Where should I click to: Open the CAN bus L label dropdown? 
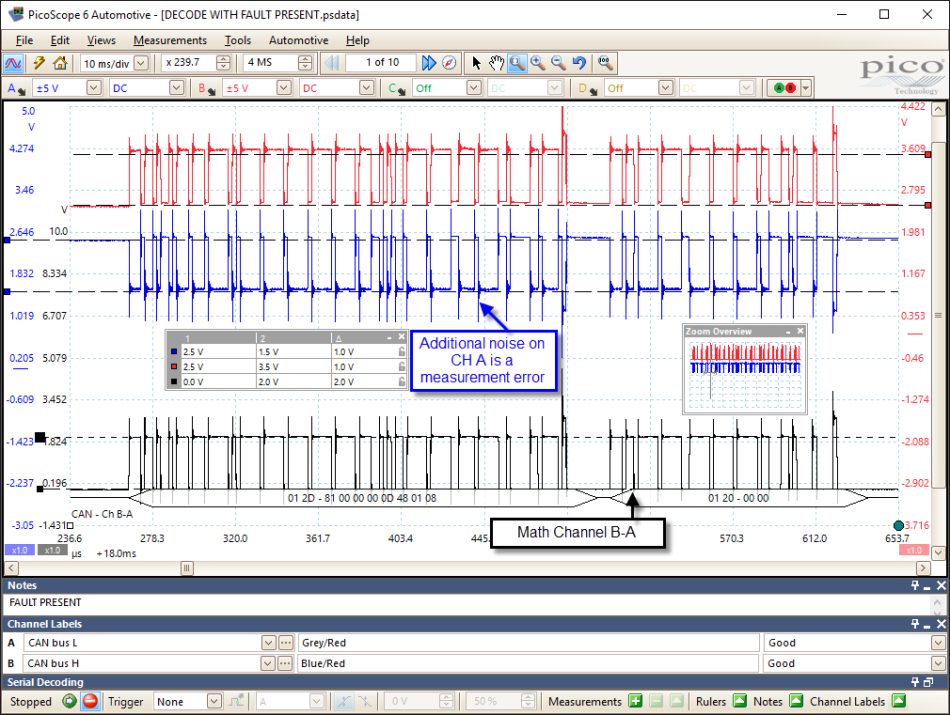268,643
